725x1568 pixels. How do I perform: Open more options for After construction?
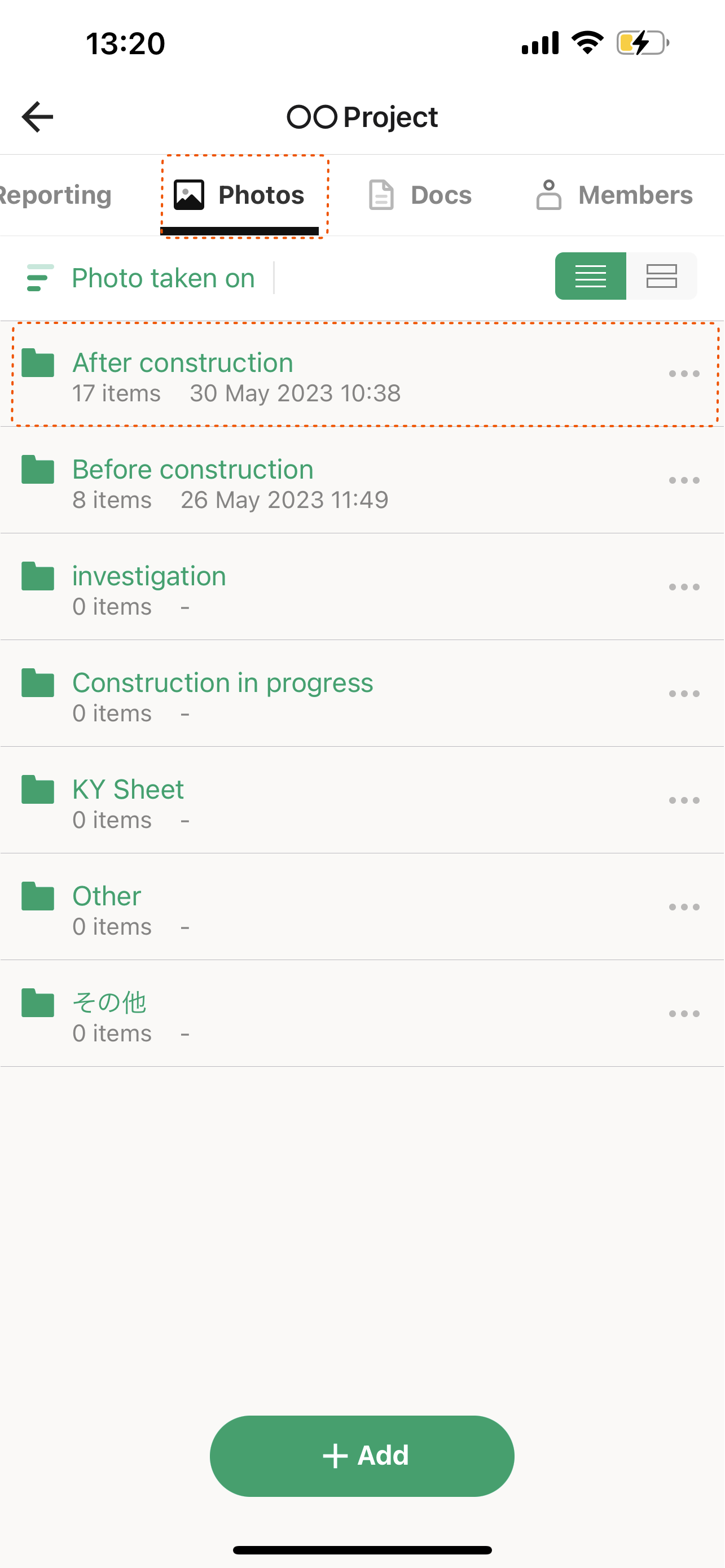(x=684, y=374)
